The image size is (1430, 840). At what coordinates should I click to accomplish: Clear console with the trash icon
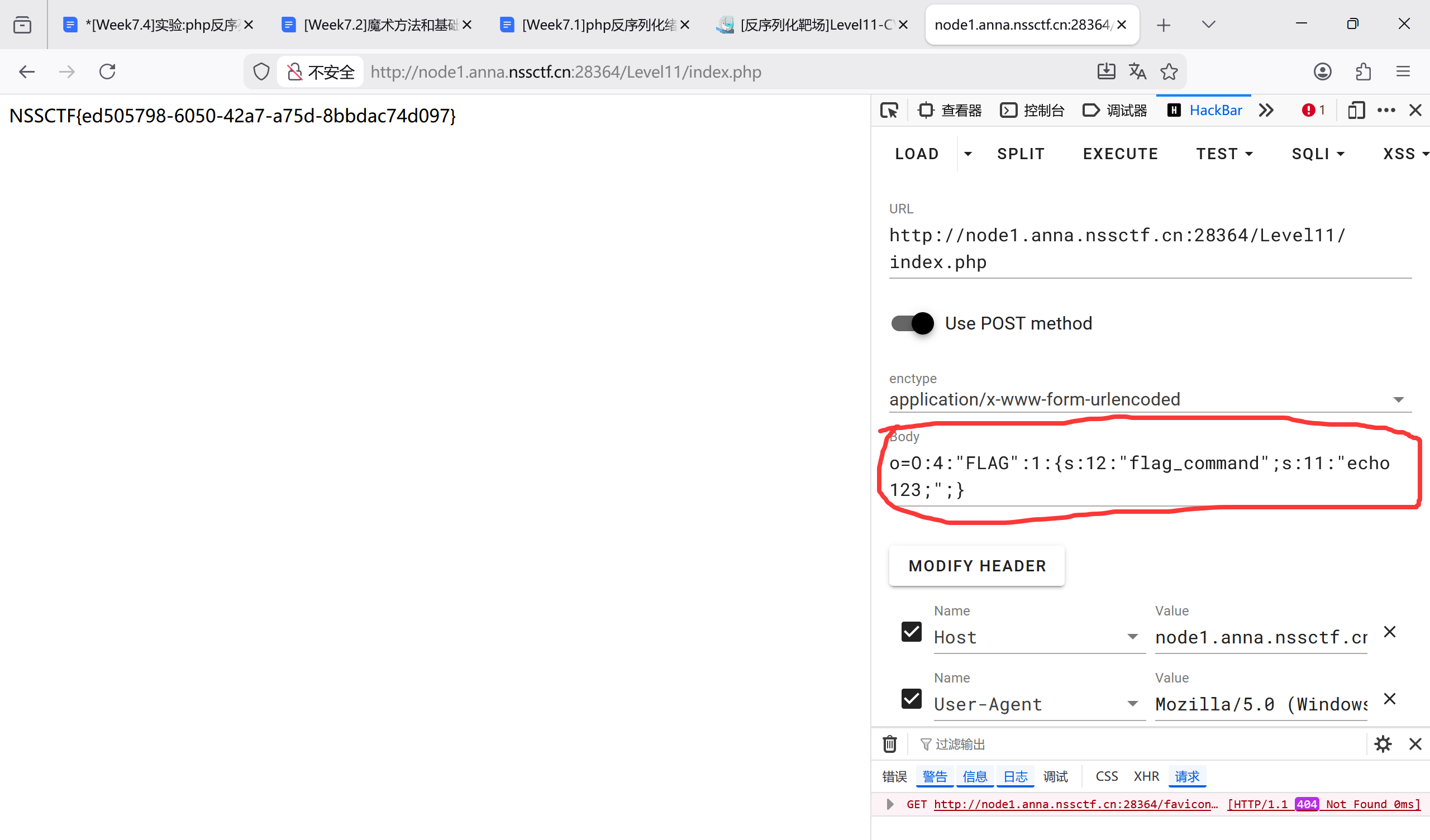click(x=889, y=743)
